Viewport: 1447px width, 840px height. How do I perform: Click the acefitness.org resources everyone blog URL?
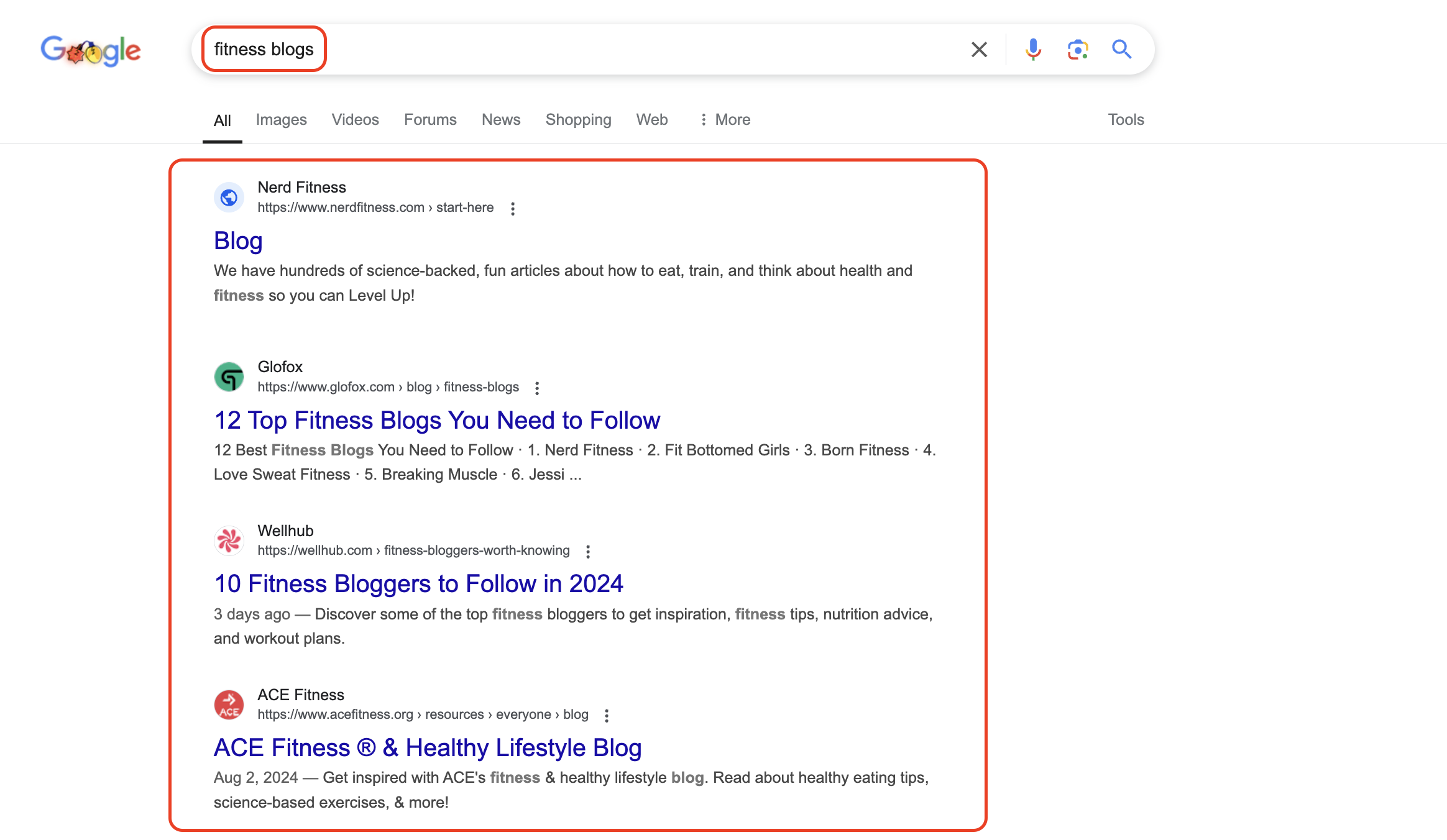pyautogui.click(x=423, y=714)
